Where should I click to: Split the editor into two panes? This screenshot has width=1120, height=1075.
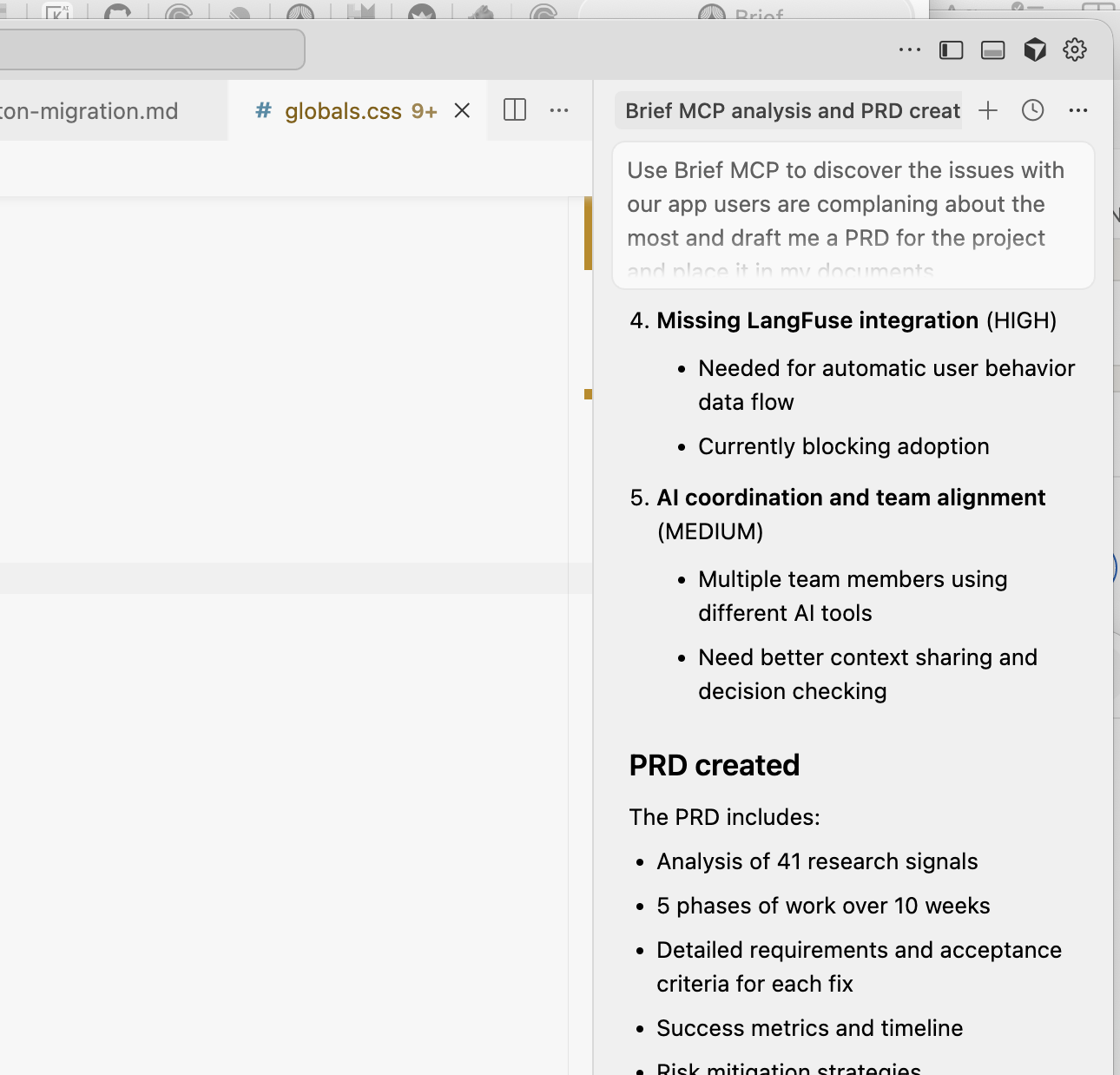pyautogui.click(x=513, y=110)
